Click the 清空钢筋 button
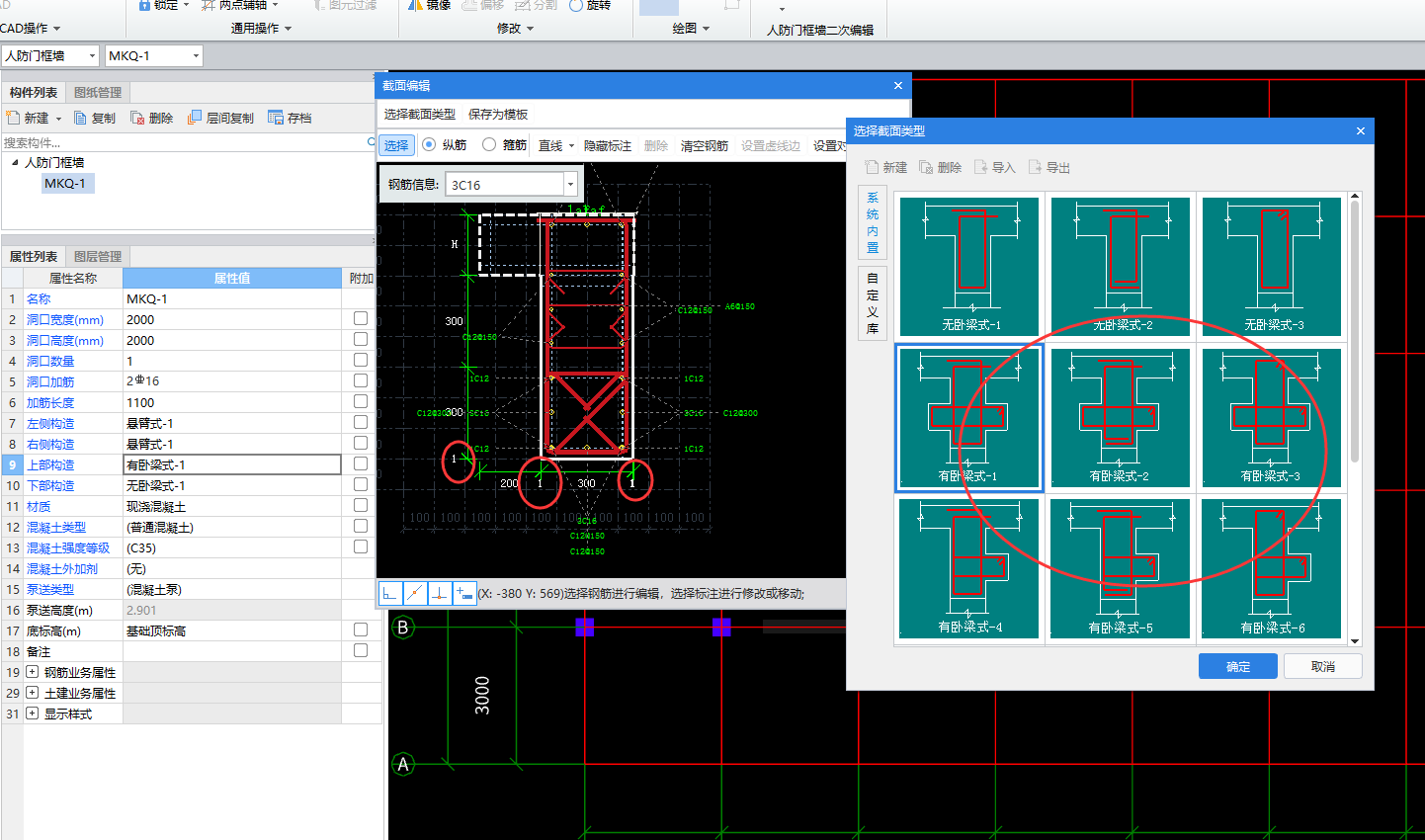1425x840 pixels. point(705,146)
